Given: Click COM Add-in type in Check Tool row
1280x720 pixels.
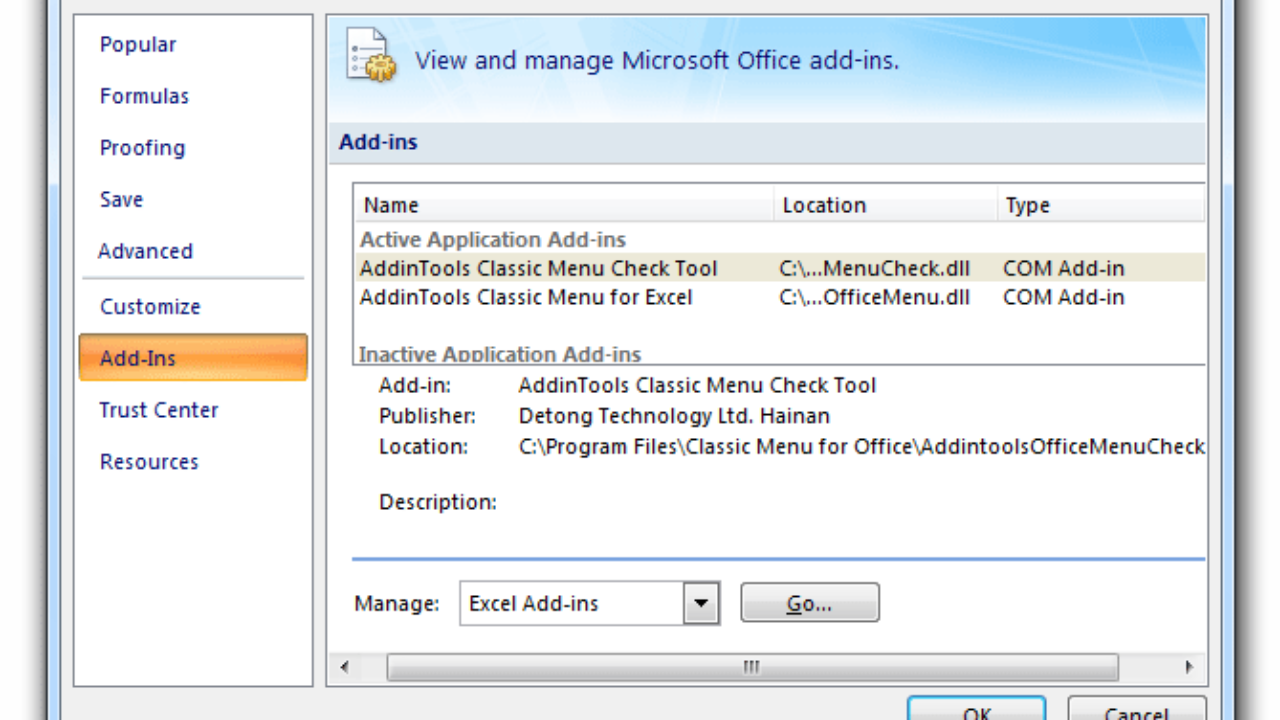Looking at the screenshot, I should (x=1064, y=268).
